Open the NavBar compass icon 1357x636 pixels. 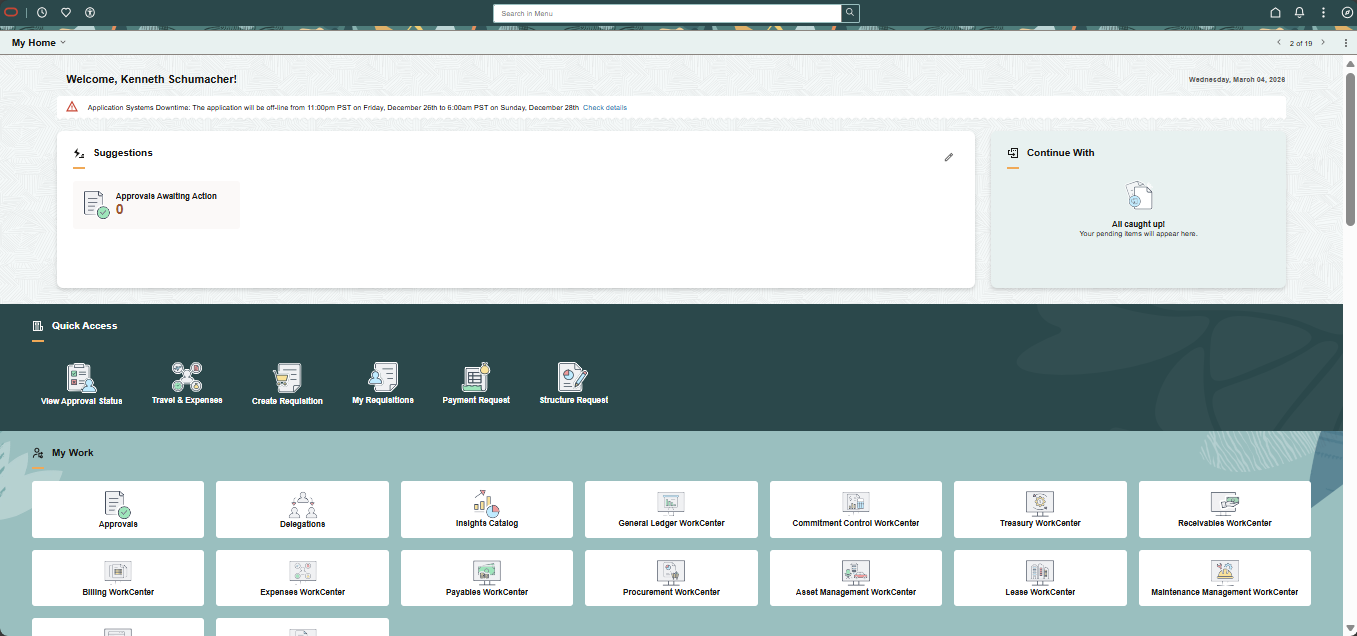[x=1346, y=13]
